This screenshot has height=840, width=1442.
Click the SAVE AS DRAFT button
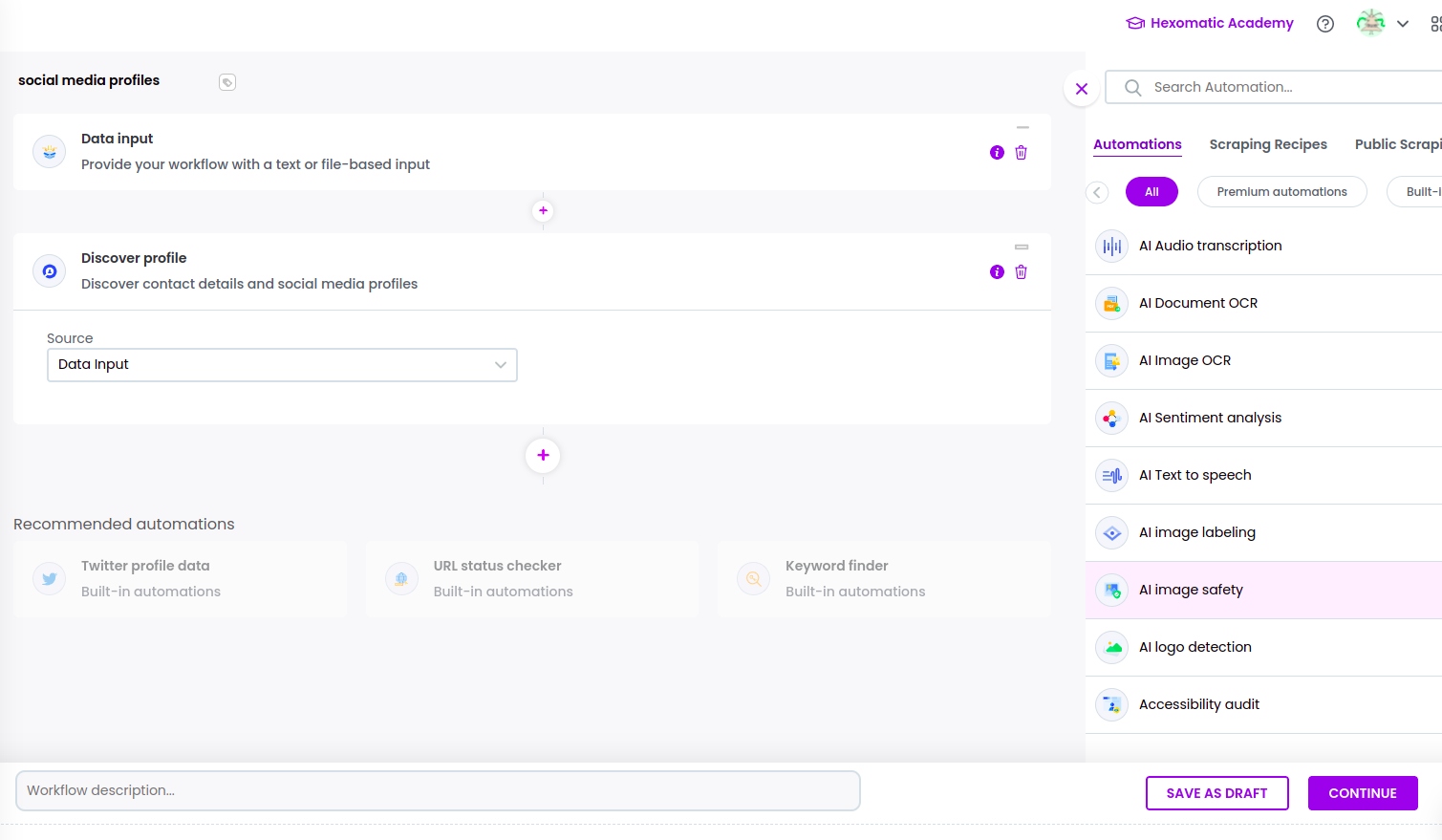point(1216,792)
